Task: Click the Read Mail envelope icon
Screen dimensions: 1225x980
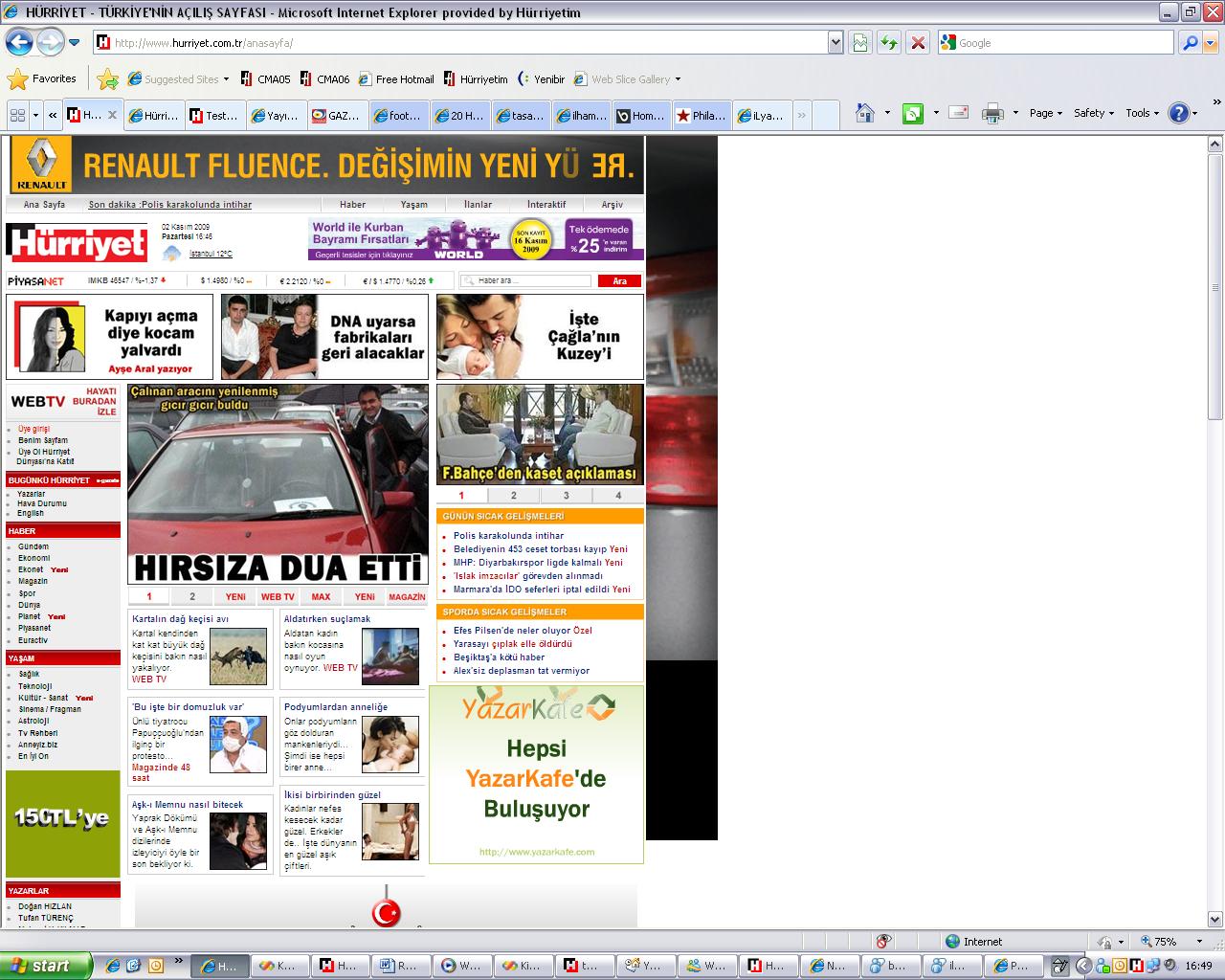Action: click(959, 113)
